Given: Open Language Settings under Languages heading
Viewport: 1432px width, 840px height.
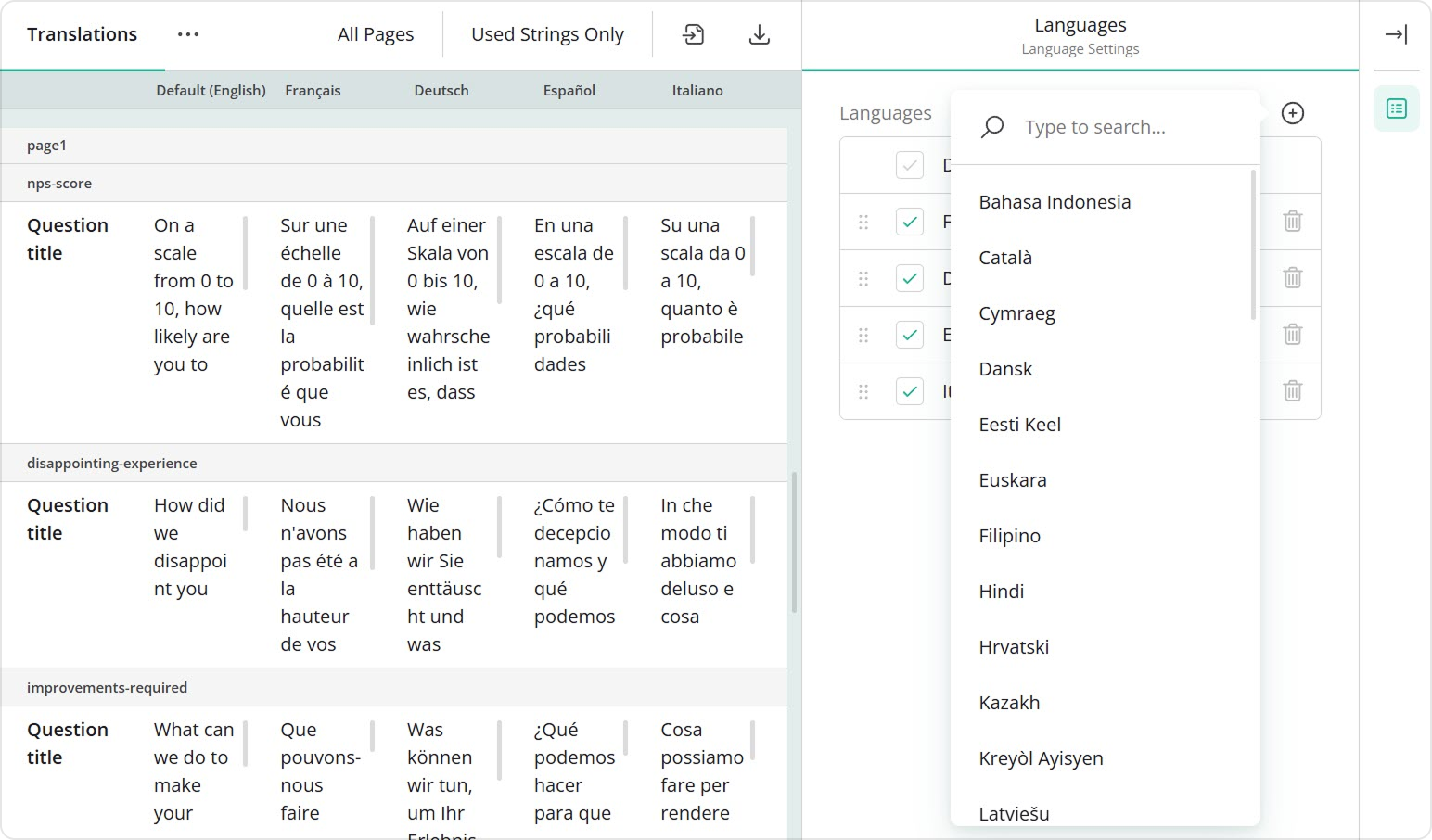Looking at the screenshot, I should (1080, 48).
